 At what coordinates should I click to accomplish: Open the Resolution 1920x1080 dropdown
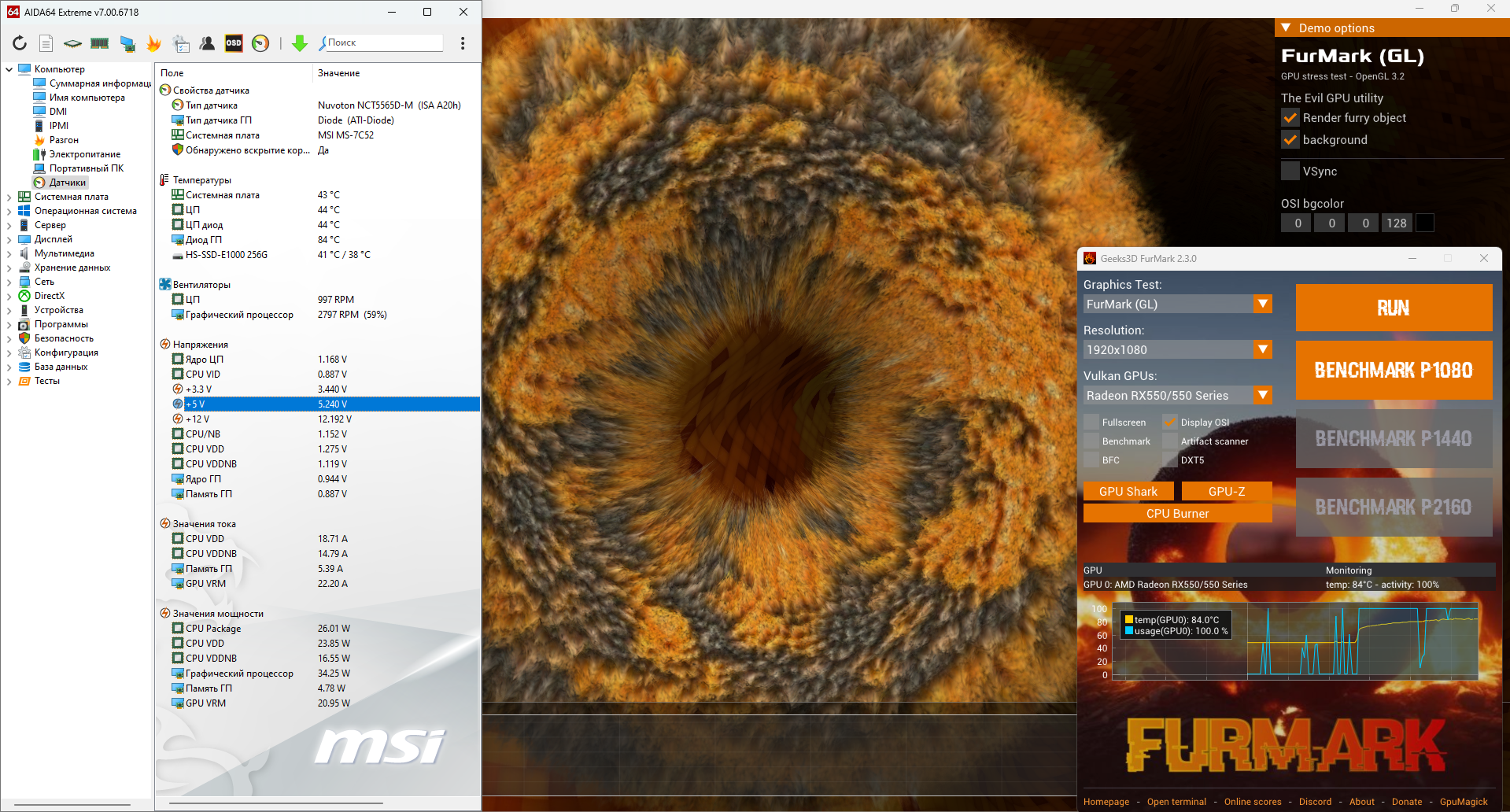tap(1178, 349)
